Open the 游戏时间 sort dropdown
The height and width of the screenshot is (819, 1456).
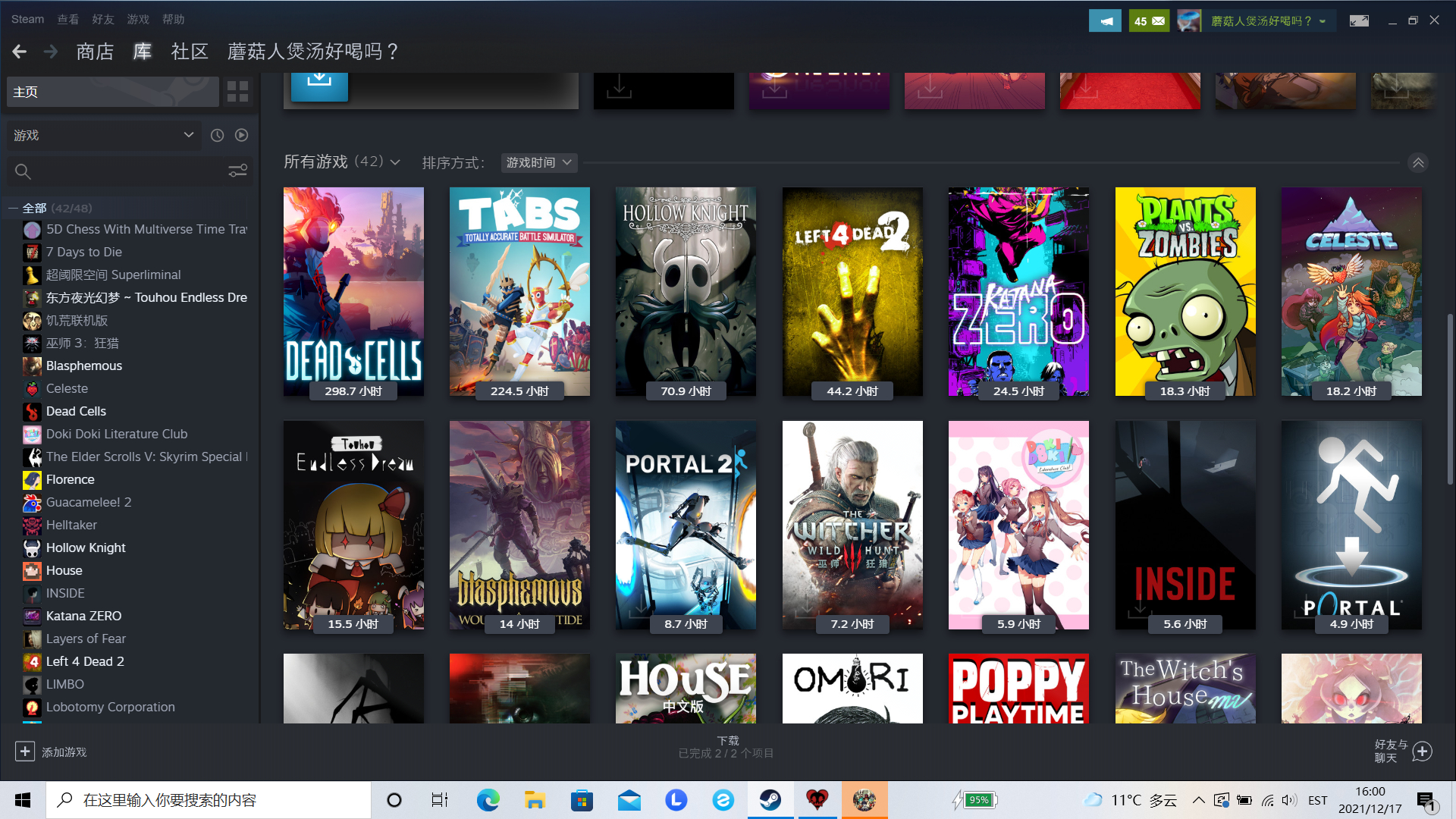(539, 163)
